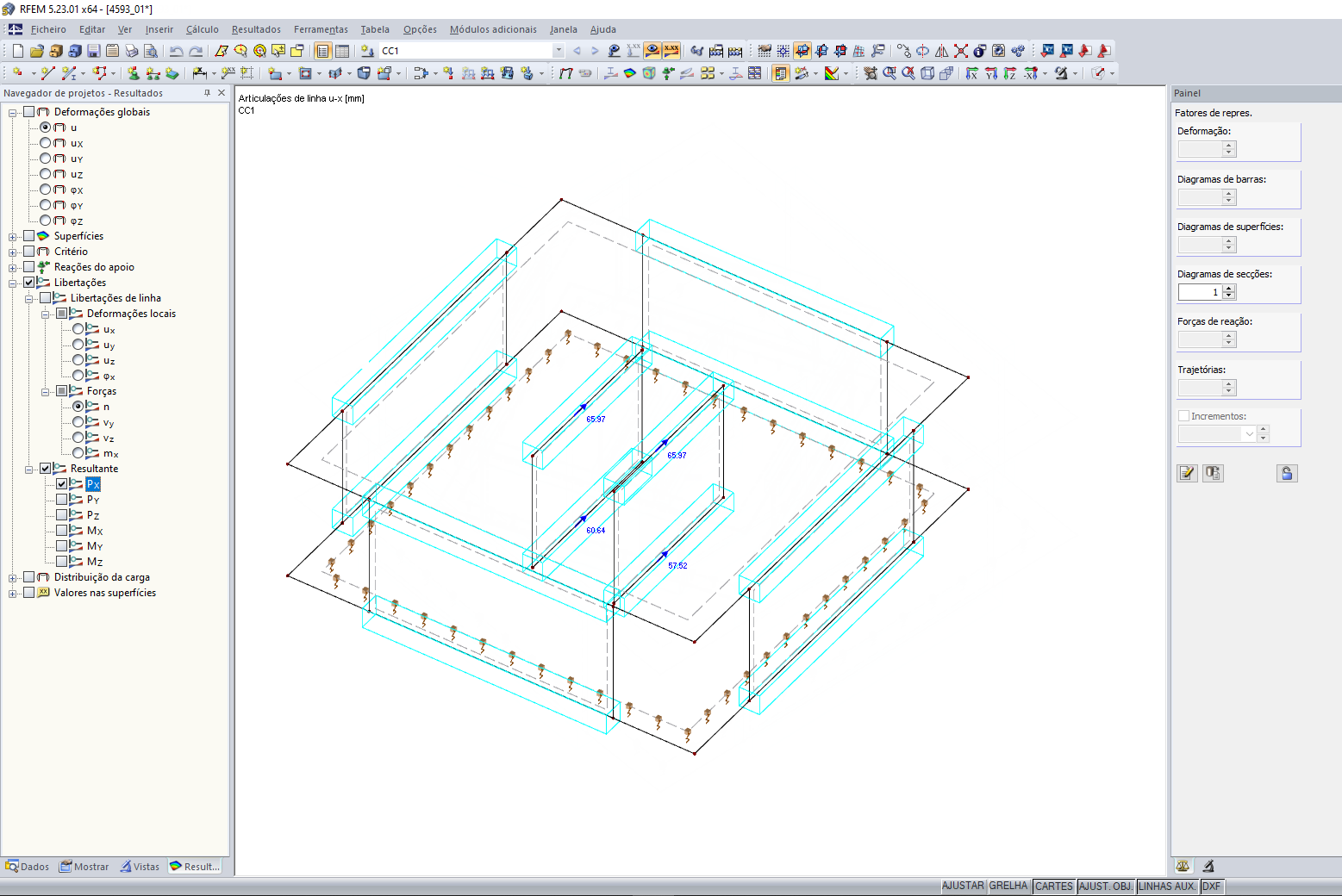Expand the Critério tree node

click(13, 252)
